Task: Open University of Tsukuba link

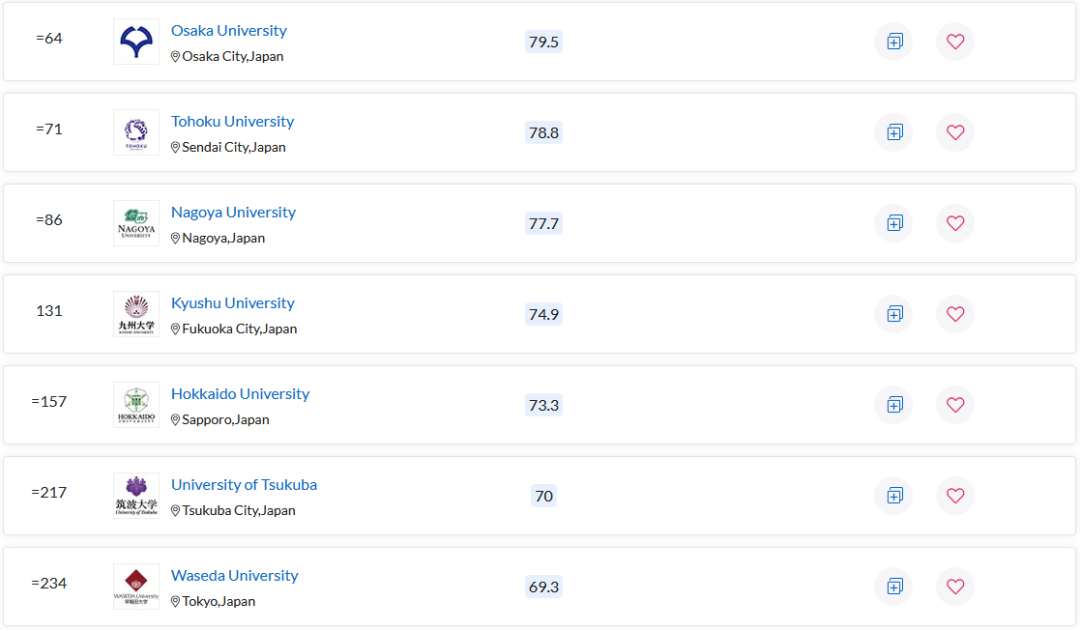Action: (244, 485)
